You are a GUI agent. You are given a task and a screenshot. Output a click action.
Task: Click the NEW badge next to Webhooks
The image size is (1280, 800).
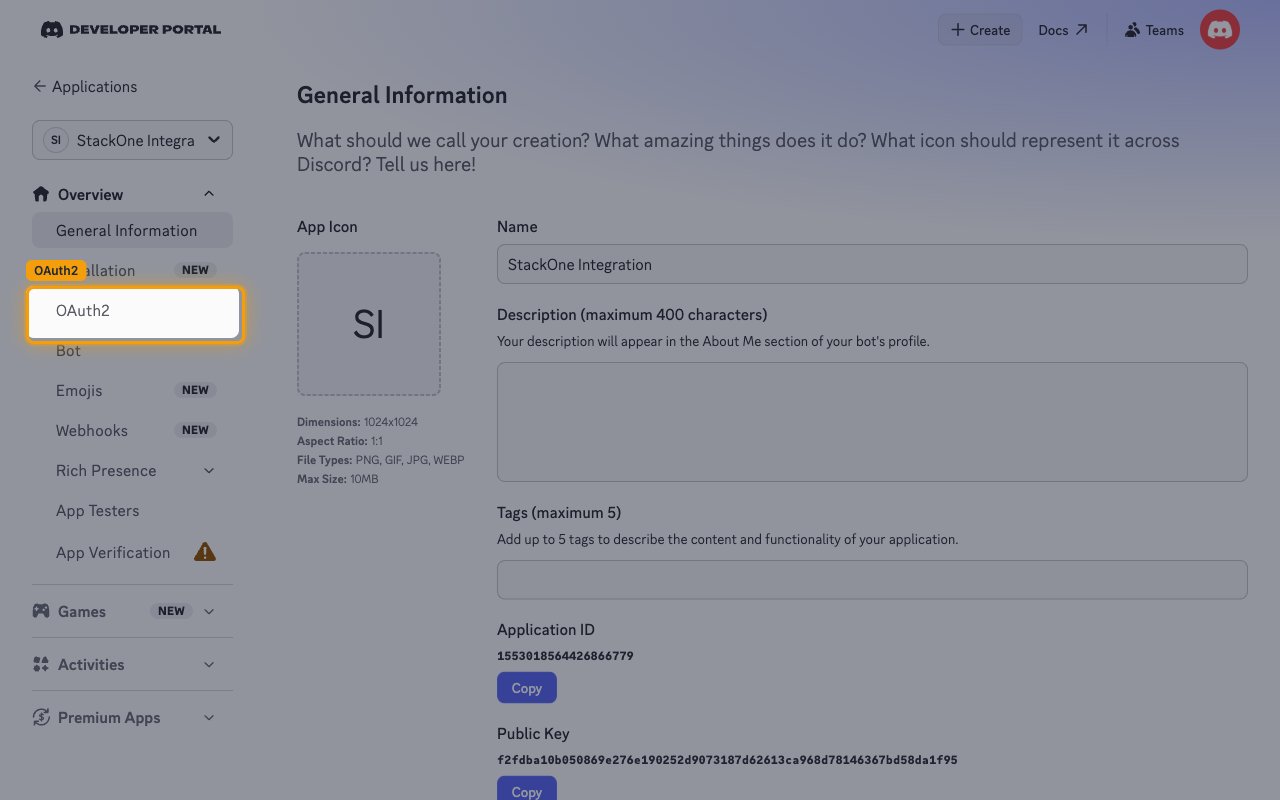click(195, 430)
